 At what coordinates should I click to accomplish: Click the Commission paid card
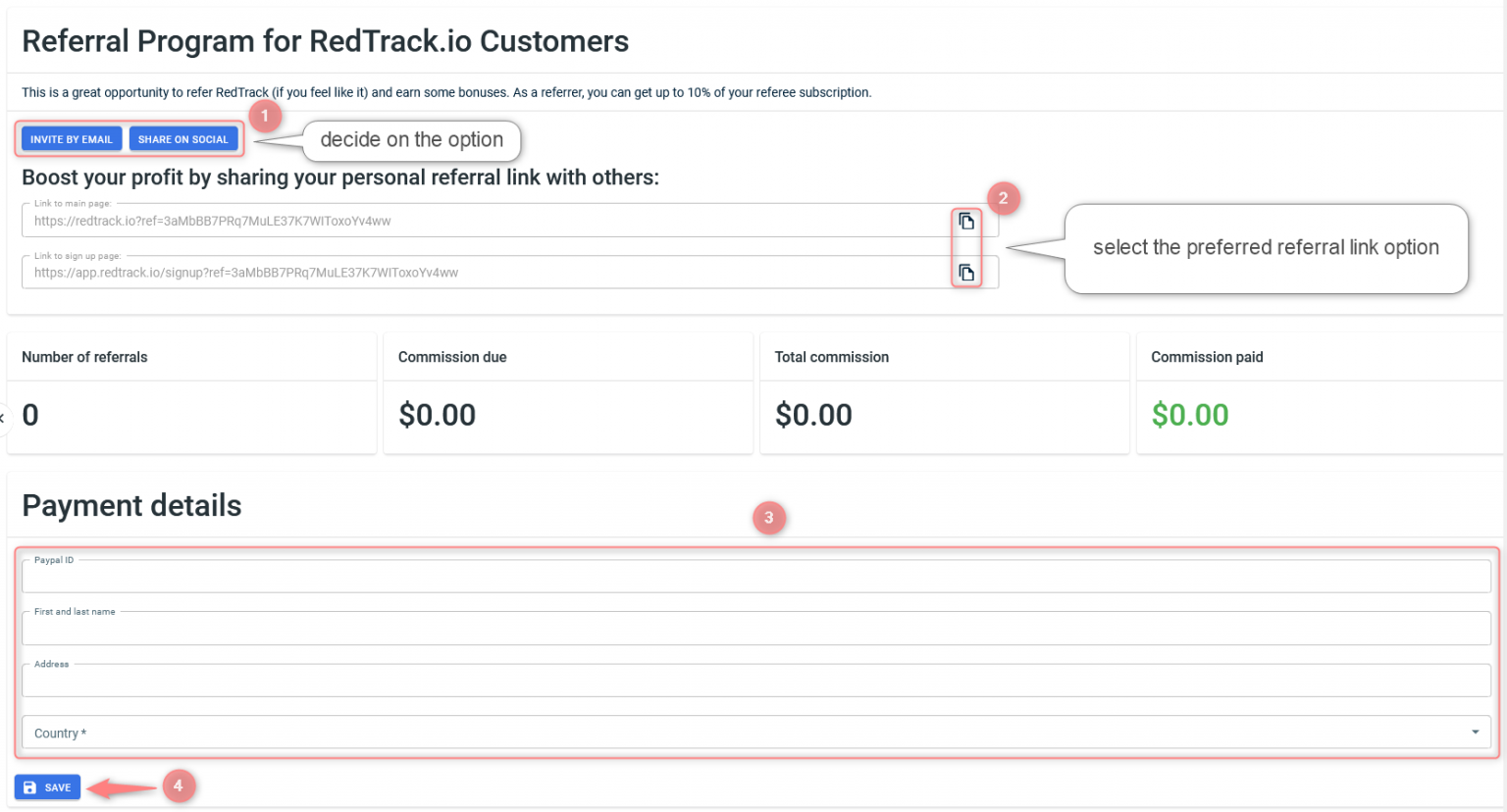(x=1319, y=392)
